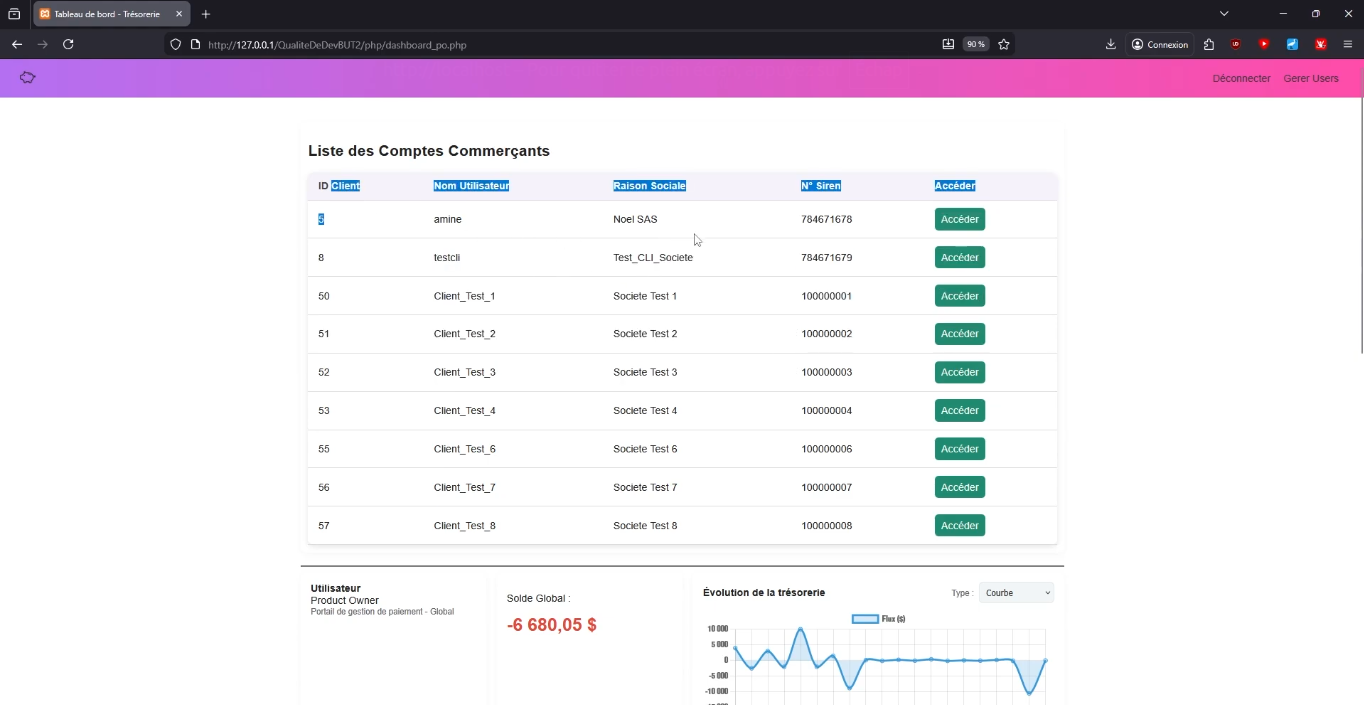Open the Firefox downloads panel

(1111, 44)
